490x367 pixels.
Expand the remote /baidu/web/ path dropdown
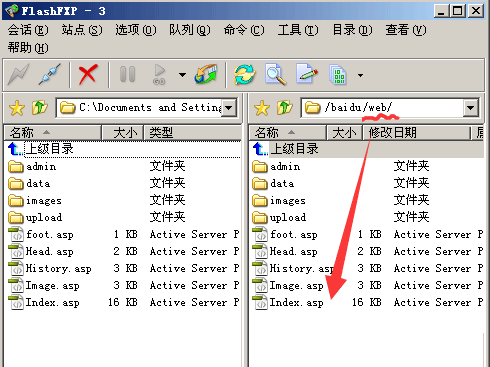471,108
